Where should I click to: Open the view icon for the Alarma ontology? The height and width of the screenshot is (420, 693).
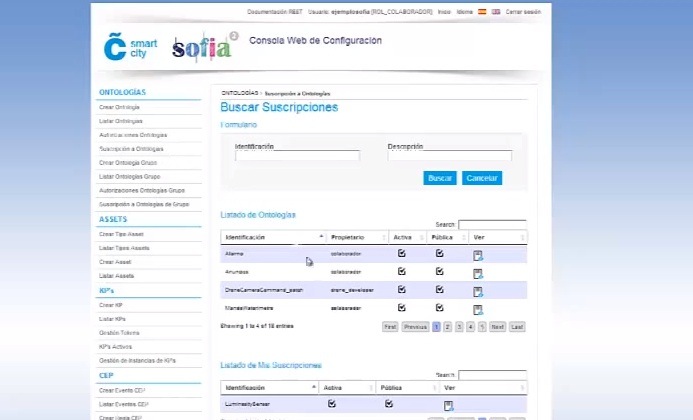(478, 255)
